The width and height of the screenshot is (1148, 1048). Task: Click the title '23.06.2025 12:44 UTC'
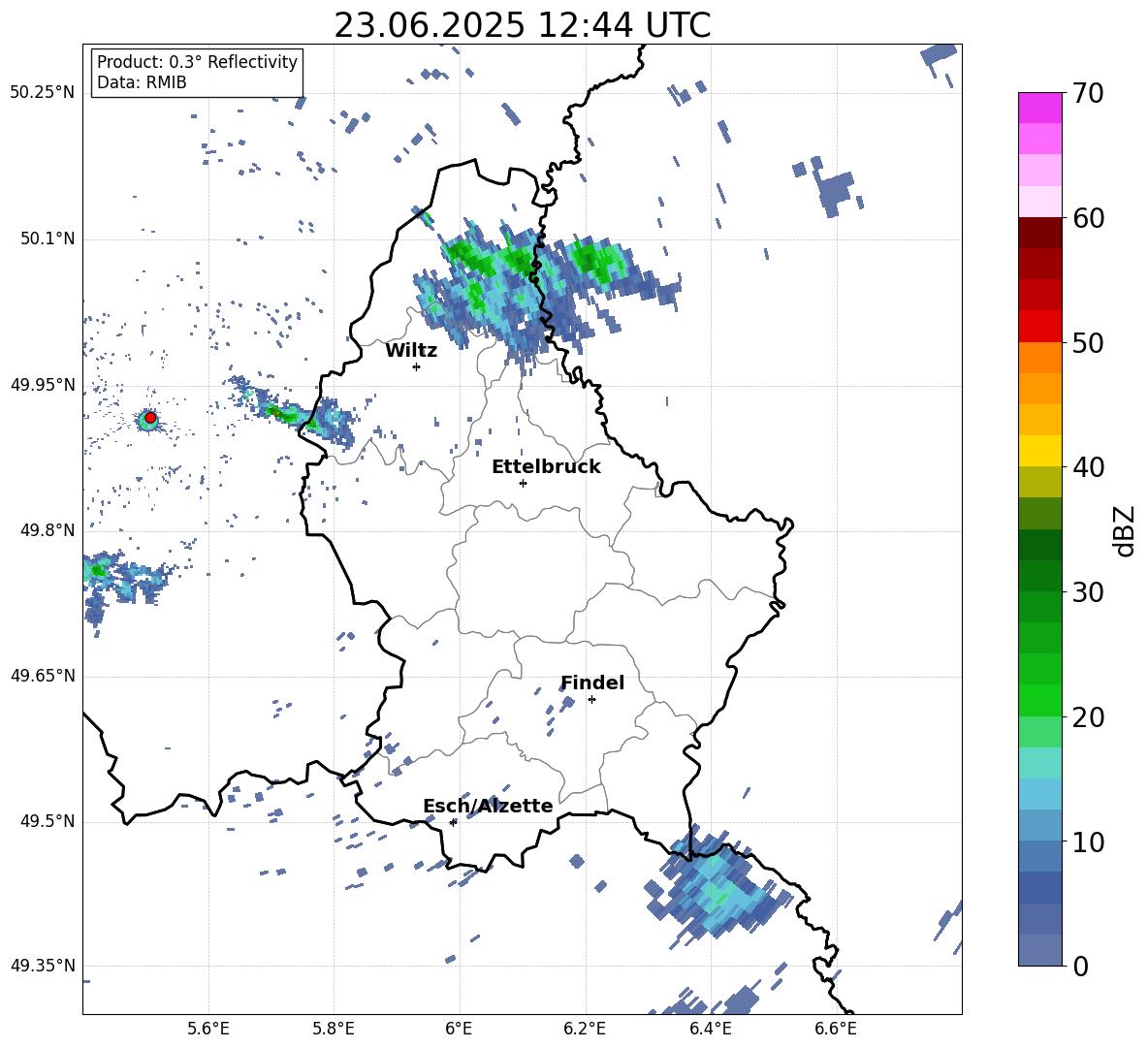522,25
